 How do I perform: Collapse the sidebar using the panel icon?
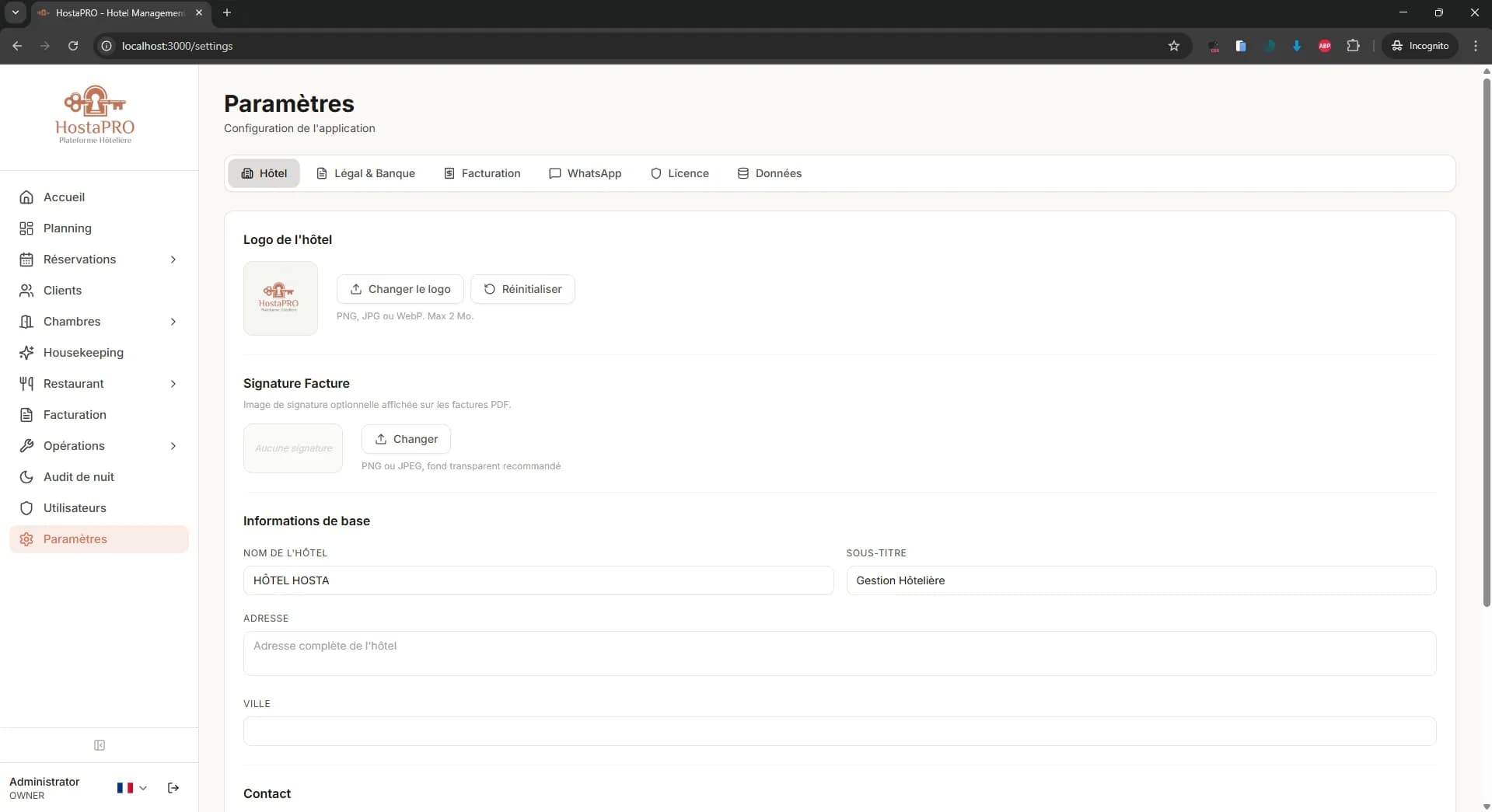pyautogui.click(x=100, y=745)
